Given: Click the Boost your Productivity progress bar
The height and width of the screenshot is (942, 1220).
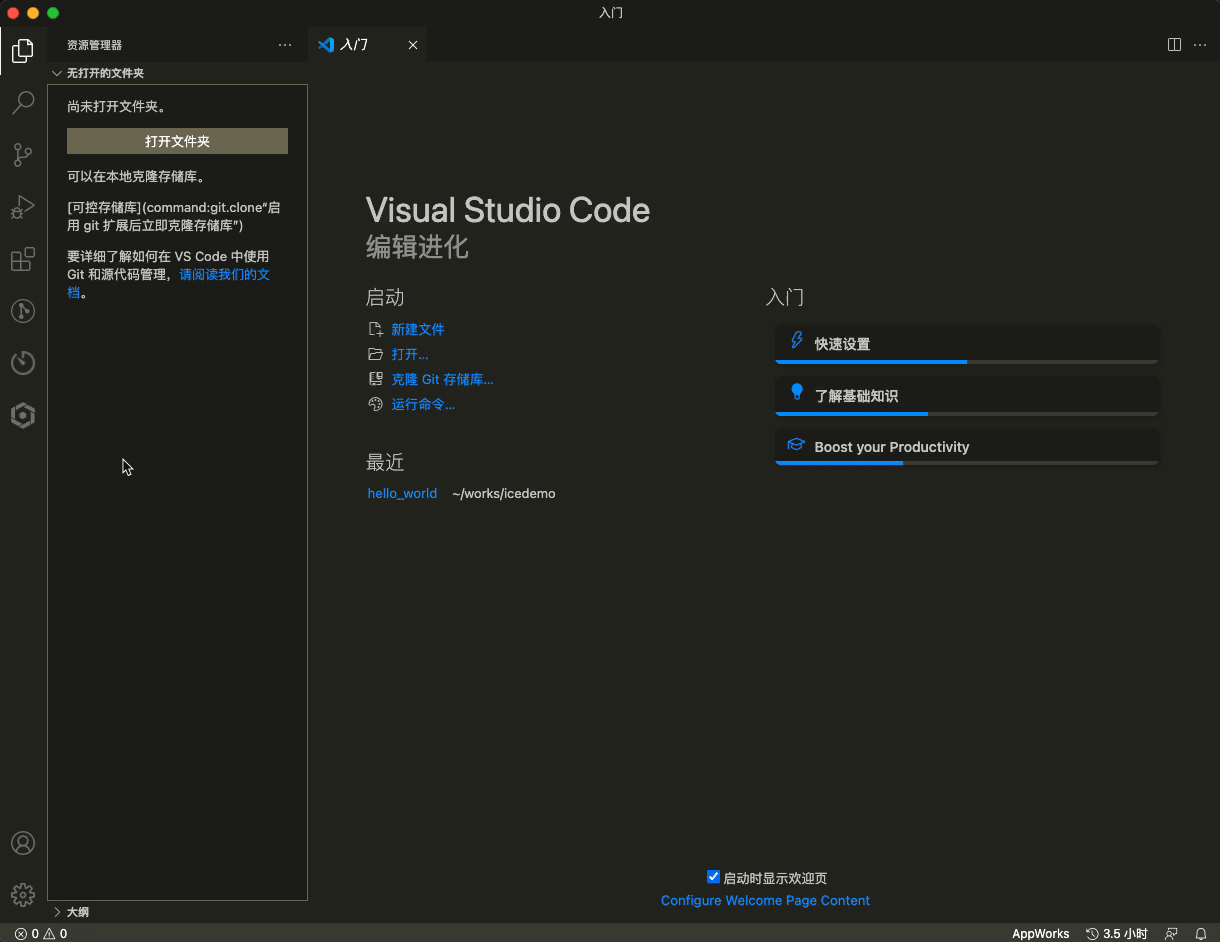Looking at the screenshot, I should [967, 463].
